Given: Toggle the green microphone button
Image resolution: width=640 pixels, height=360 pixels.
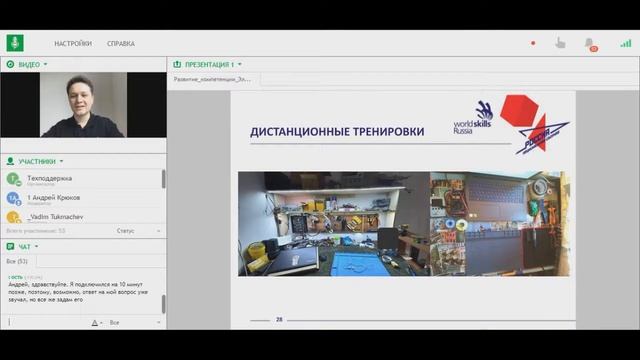Looking at the screenshot, I should point(15,43).
